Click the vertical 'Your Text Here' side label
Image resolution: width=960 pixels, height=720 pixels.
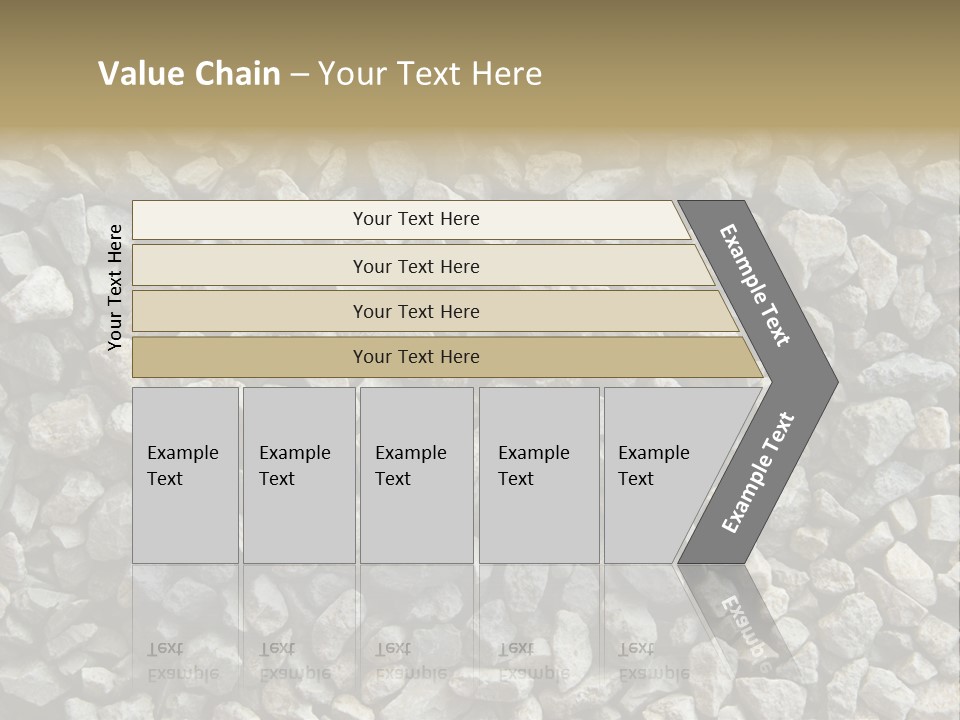coord(115,287)
